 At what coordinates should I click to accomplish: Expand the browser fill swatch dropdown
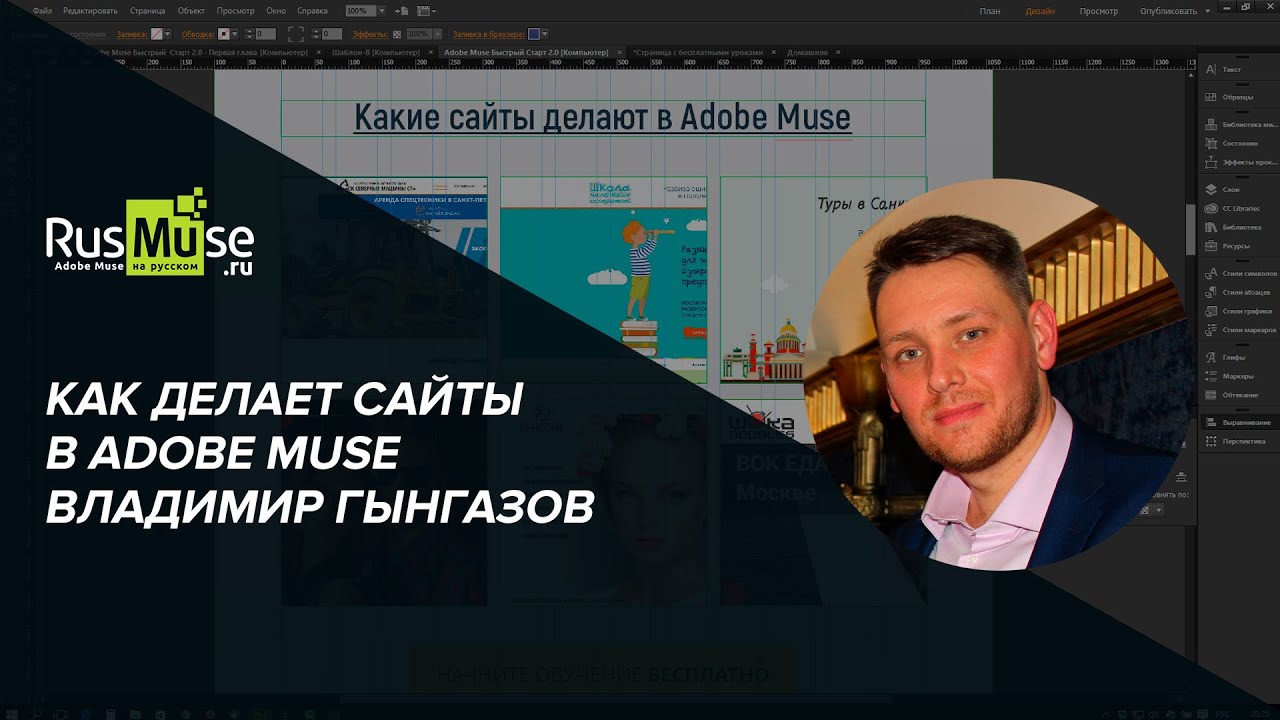pyautogui.click(x=547, y=34)
